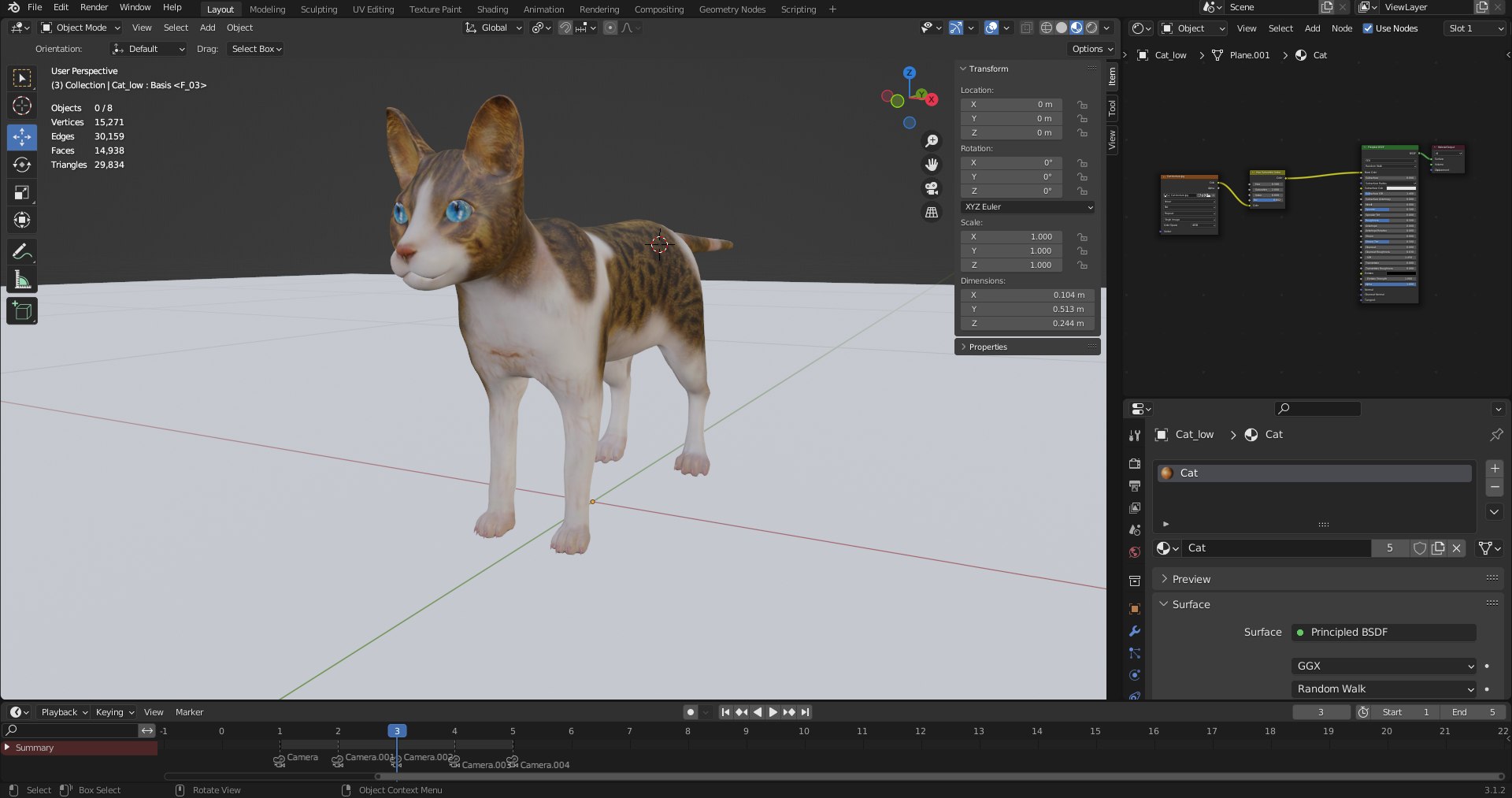Toggle lock on Location X

pos(1083,105)
